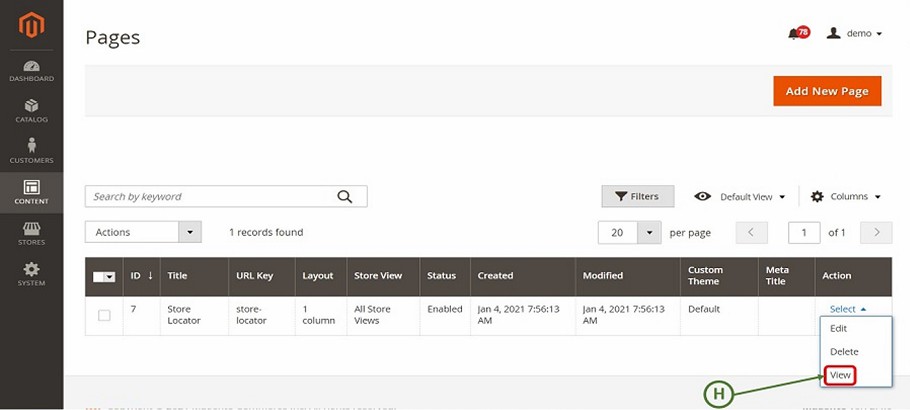Open the Customers sidebar section
910x410 pixels.
tap(31, 151)
